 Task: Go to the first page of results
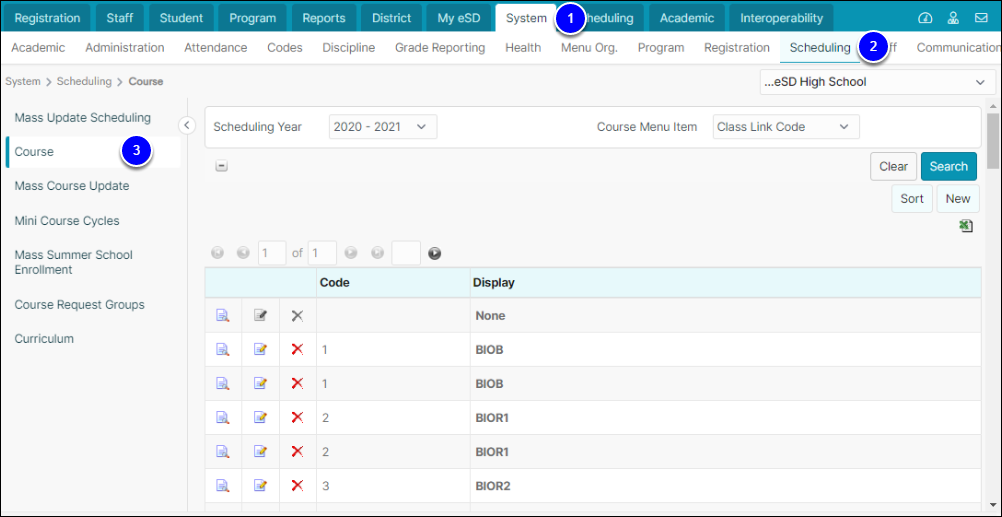(217, 254)
